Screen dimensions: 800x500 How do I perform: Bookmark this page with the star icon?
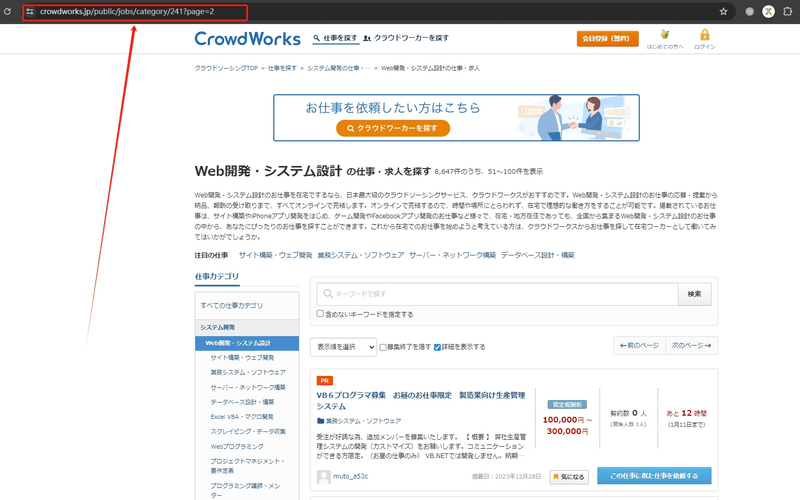pos(723,11)
